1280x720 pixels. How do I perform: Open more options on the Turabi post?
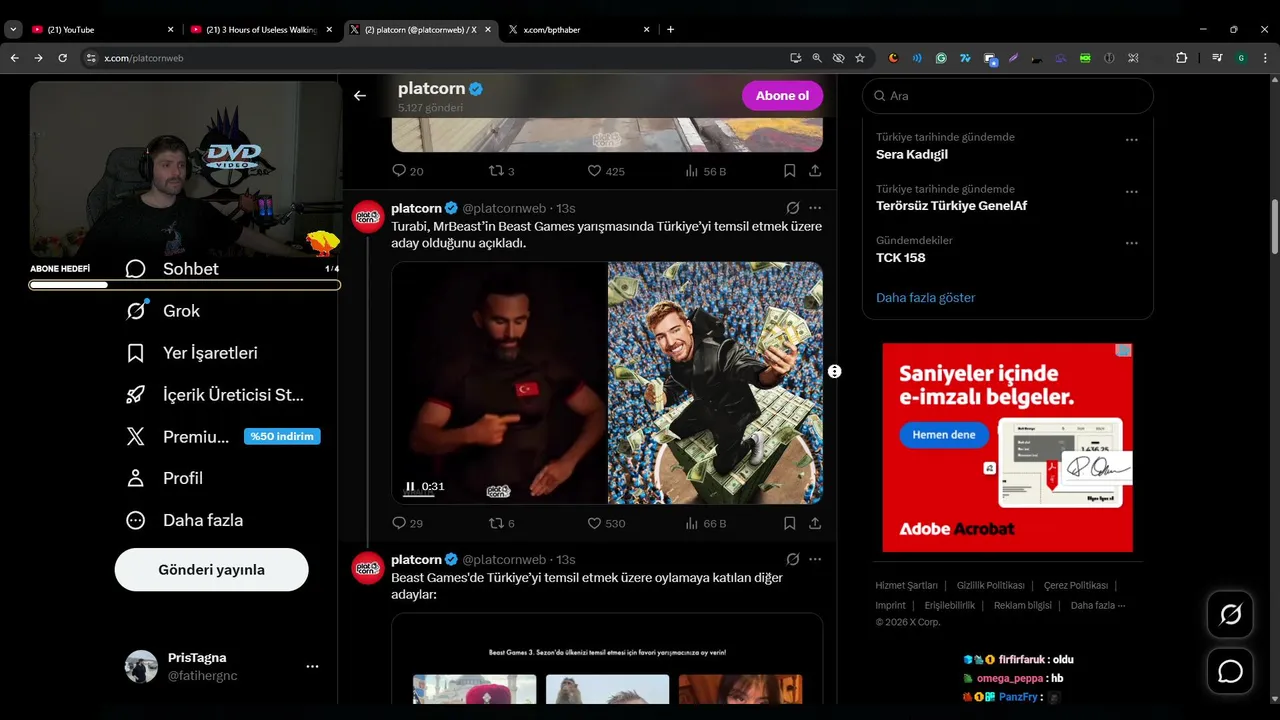coord(815,208)
